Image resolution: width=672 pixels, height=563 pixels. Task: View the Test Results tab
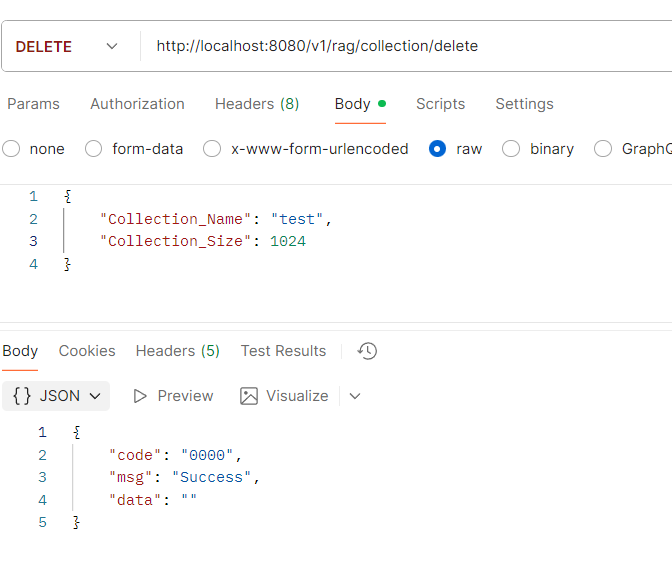click(x=283, y=351)
